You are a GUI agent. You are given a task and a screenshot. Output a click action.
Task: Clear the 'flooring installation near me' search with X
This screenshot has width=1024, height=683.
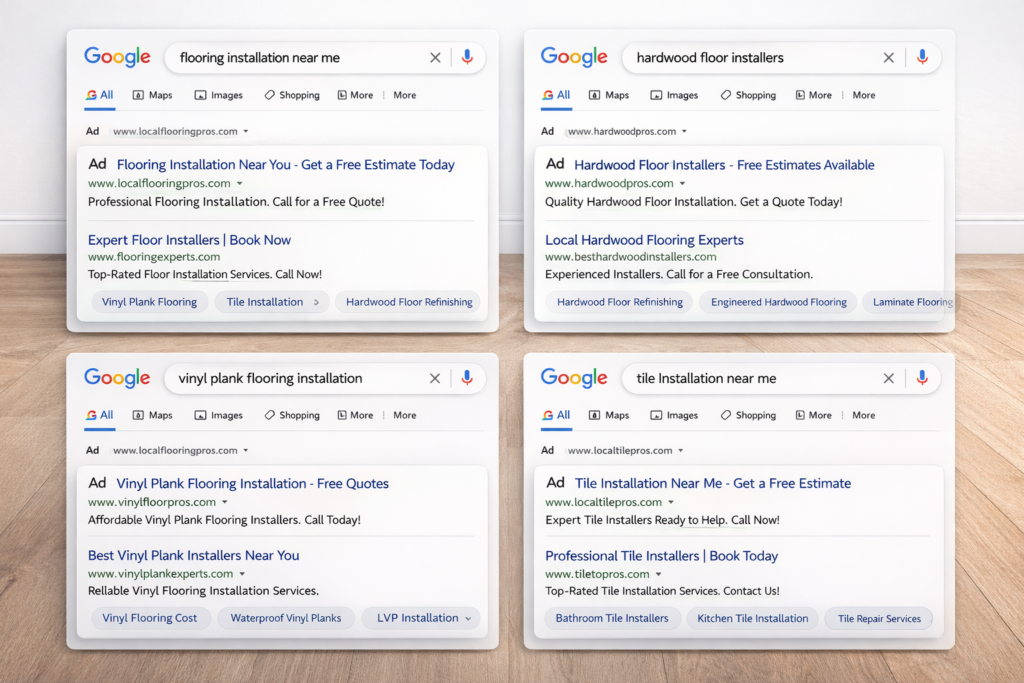pos(435,57)
